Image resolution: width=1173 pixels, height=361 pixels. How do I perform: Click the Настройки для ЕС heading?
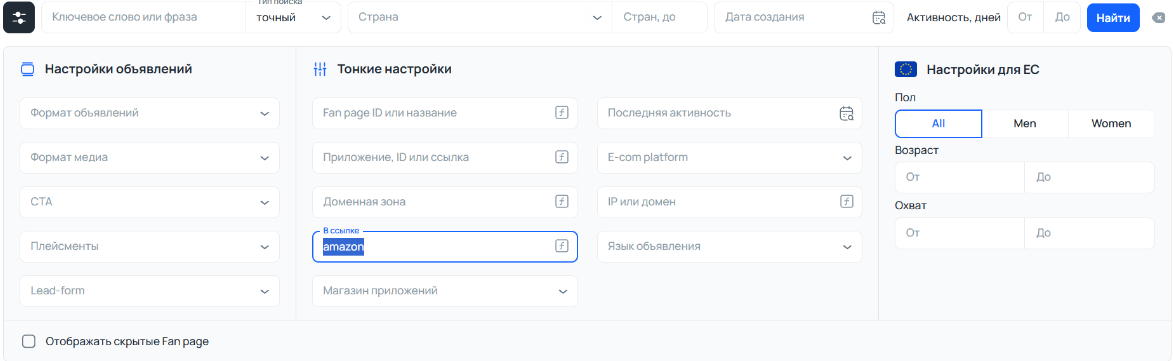983,70
